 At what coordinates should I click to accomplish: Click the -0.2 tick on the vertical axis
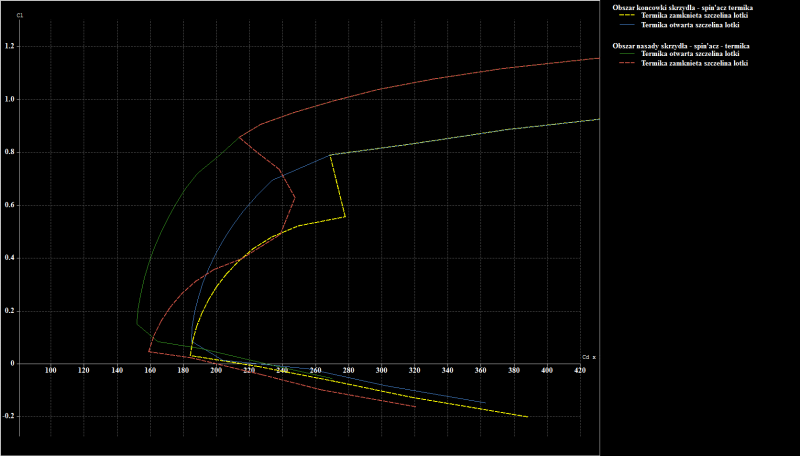click(8, 416)
